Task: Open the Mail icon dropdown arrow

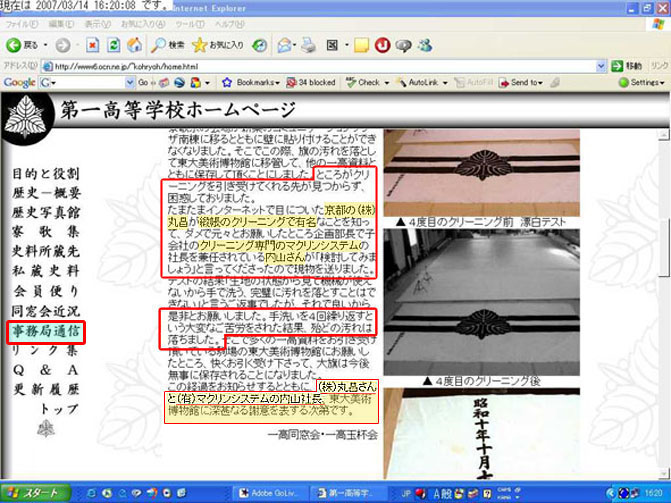Action: pyautogui.click(x=295, y=45)
